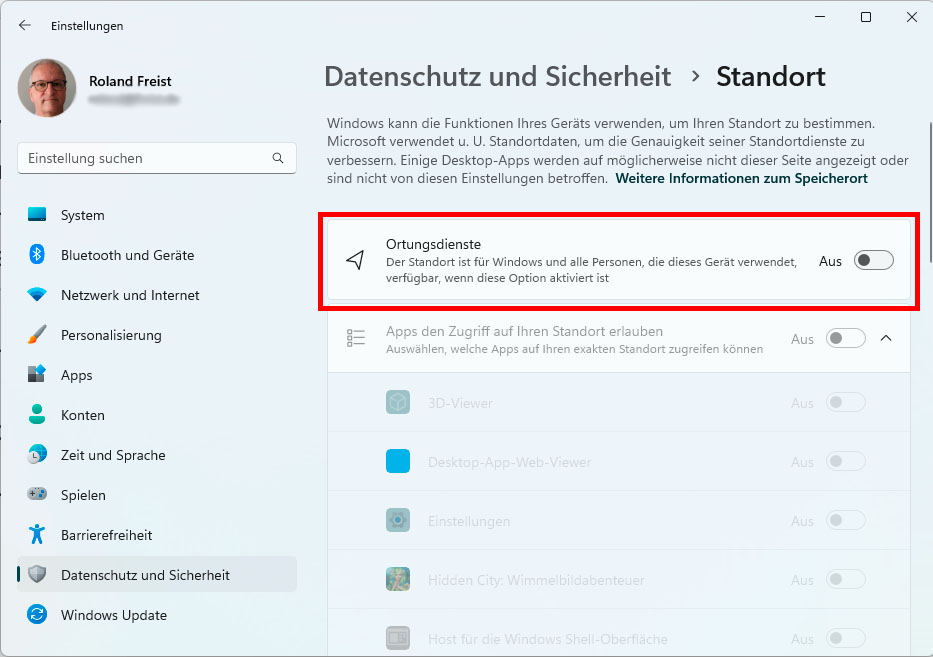Click the Hidden City: Wimmelbildabenteuer label
Screen dimensions: 933x657
tap(536, 580)
